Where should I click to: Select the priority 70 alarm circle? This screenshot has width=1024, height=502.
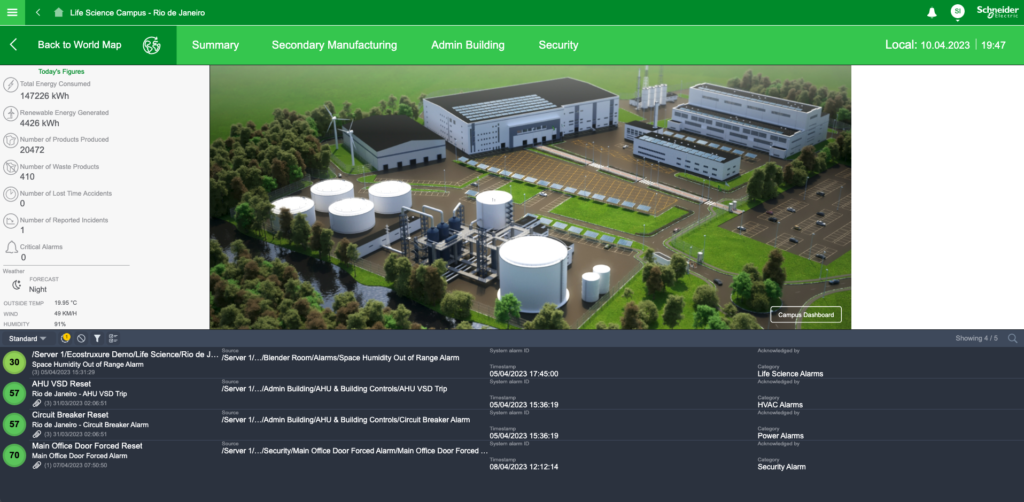pyautogui.click(x=14, y=455)
